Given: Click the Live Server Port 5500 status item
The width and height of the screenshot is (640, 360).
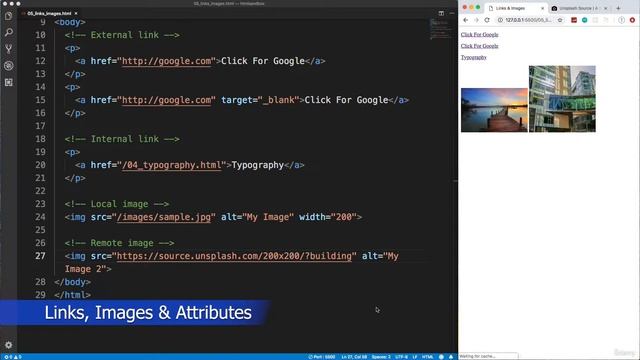Looking at the screenshot, I should (x=322, y=357).
